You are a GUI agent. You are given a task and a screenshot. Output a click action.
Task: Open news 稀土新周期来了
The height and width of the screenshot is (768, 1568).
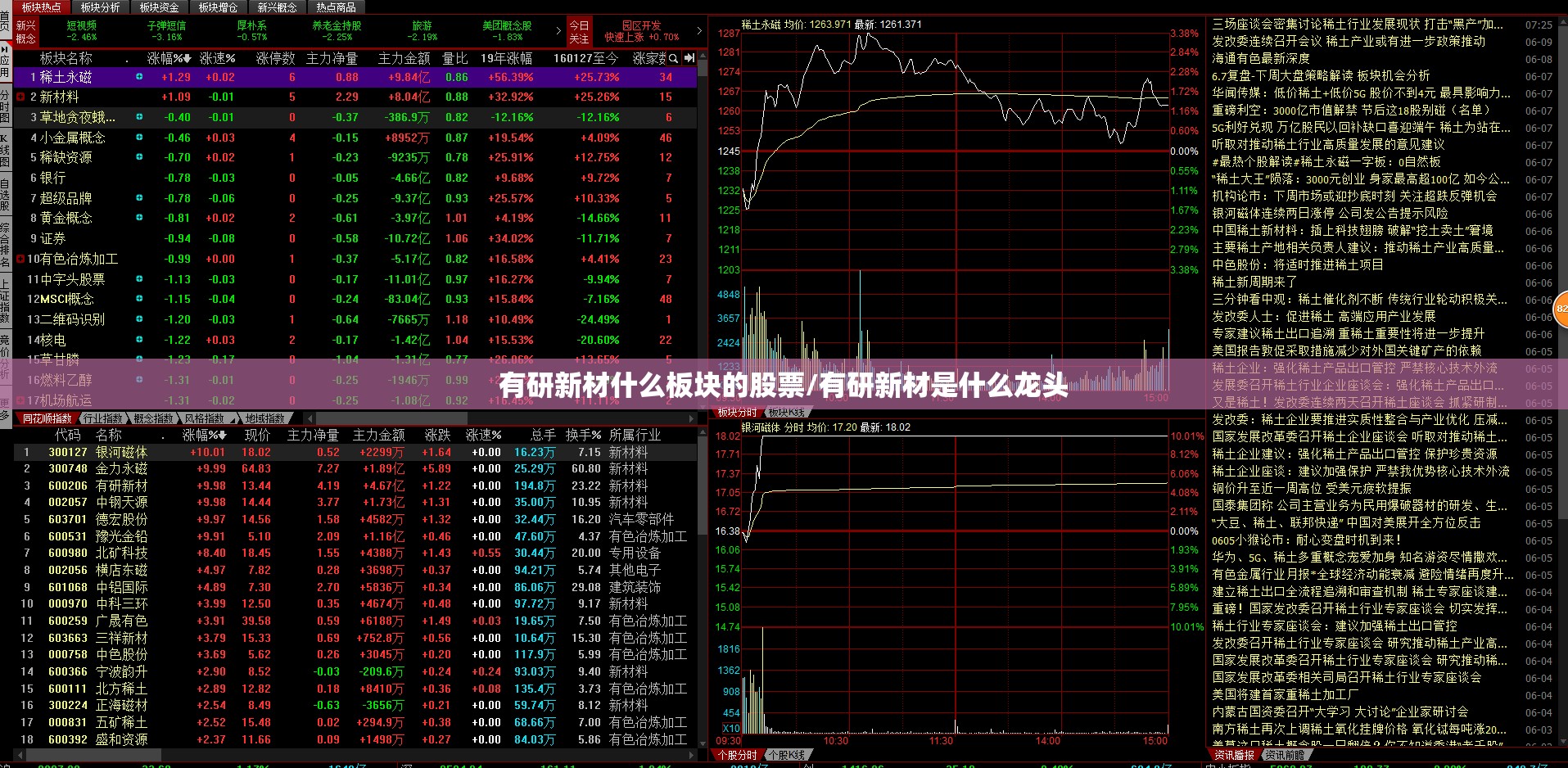(1254, 282)
